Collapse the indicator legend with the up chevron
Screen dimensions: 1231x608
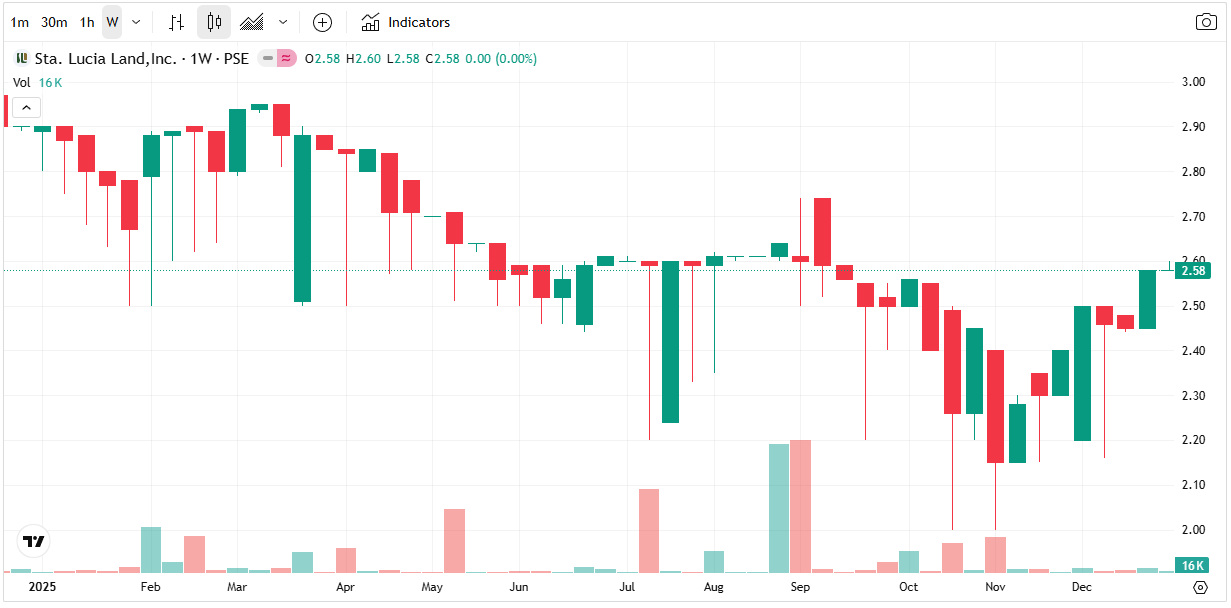click(26, 108)
